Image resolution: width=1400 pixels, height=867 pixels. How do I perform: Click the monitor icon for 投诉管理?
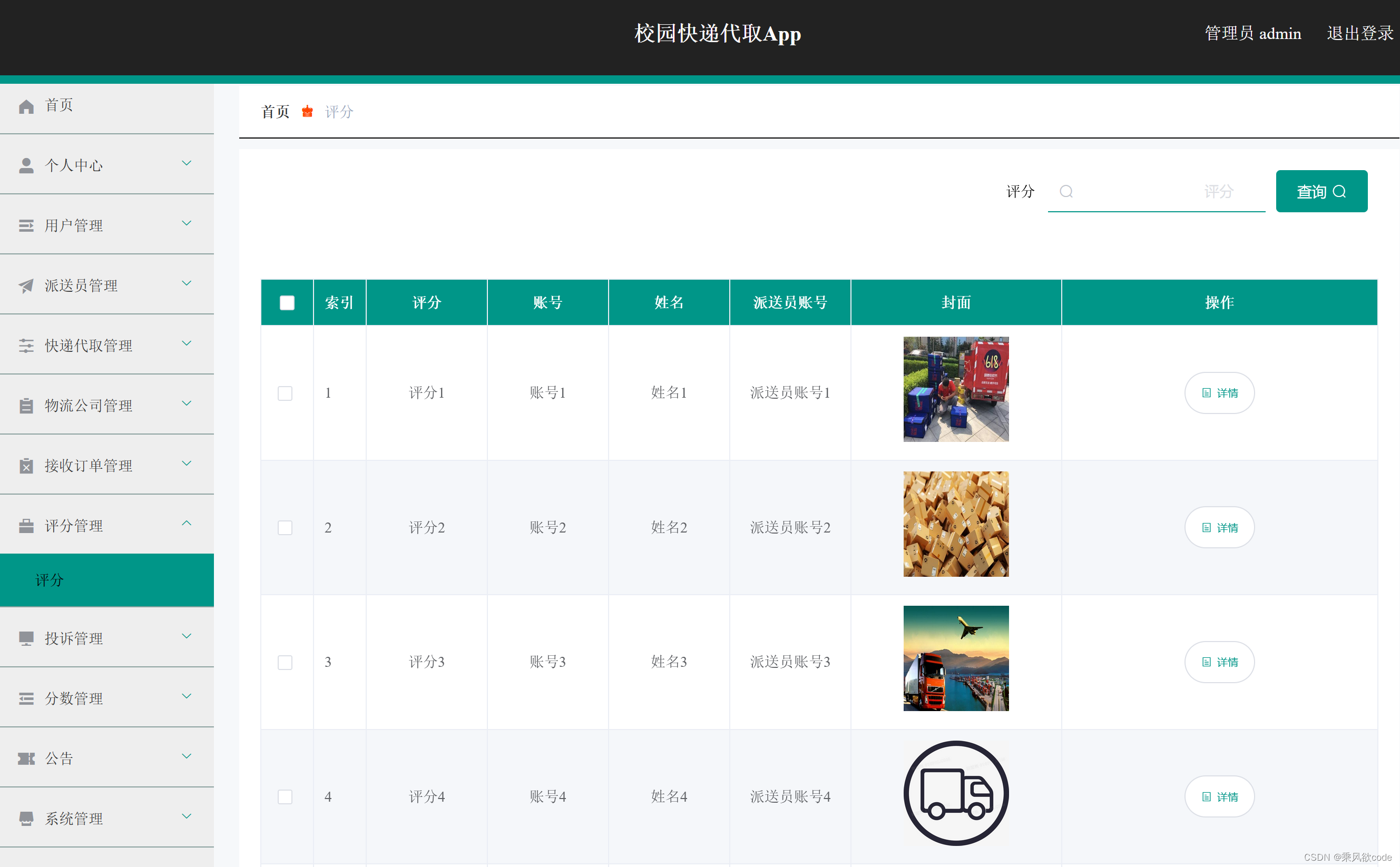point(26,638)
